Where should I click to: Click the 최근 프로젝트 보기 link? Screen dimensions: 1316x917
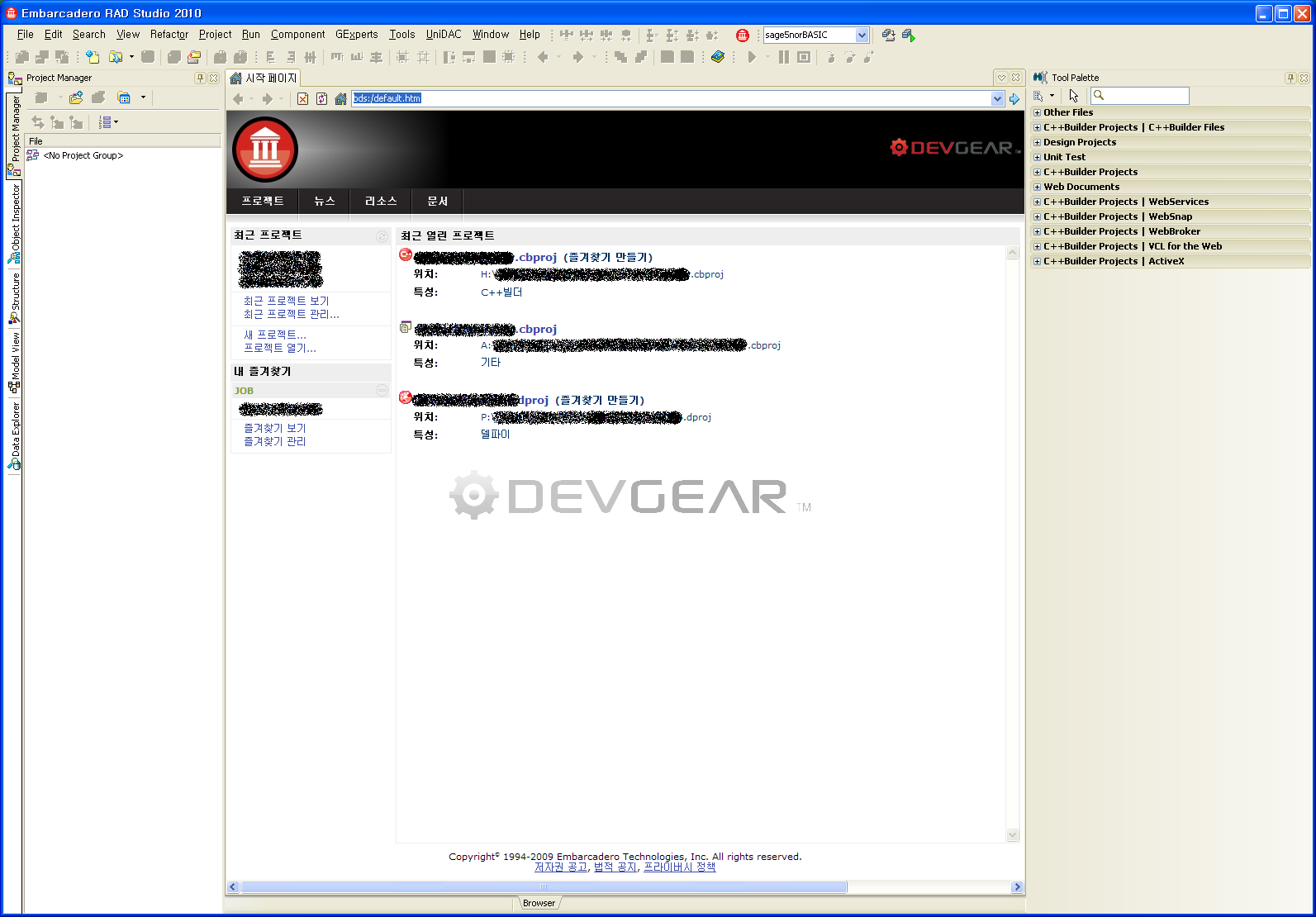[286, 301]
